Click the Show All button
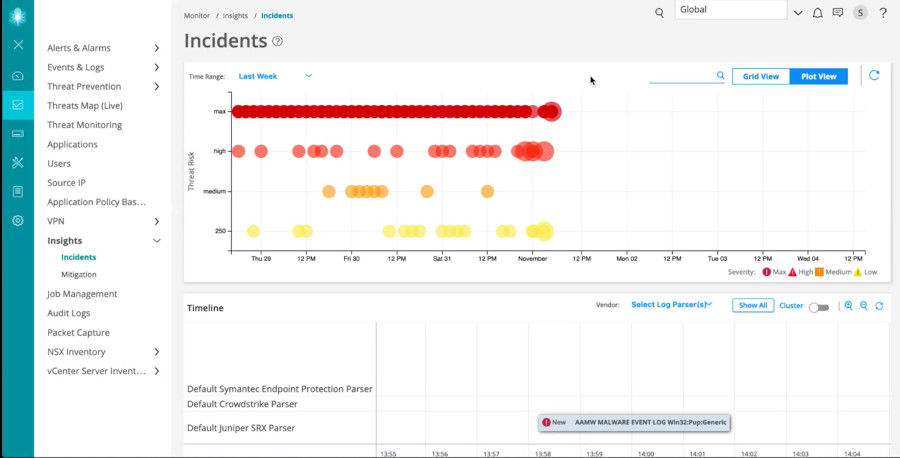900x458 pixels. coord(752,306)
